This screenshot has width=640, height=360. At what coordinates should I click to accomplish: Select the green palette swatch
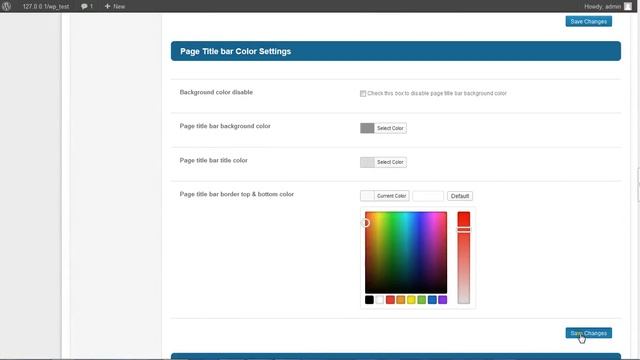pos(422,300)
